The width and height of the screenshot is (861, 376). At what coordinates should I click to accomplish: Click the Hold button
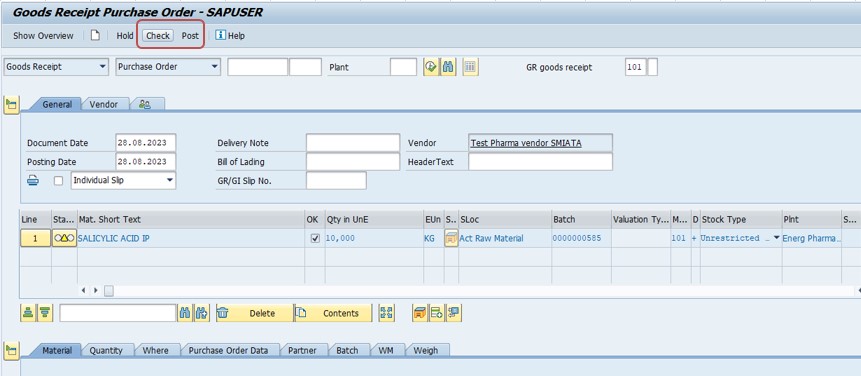pyautogui.click(x=125, y=36)
